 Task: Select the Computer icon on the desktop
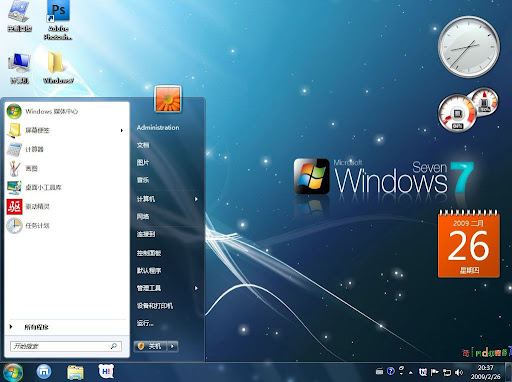19,68
